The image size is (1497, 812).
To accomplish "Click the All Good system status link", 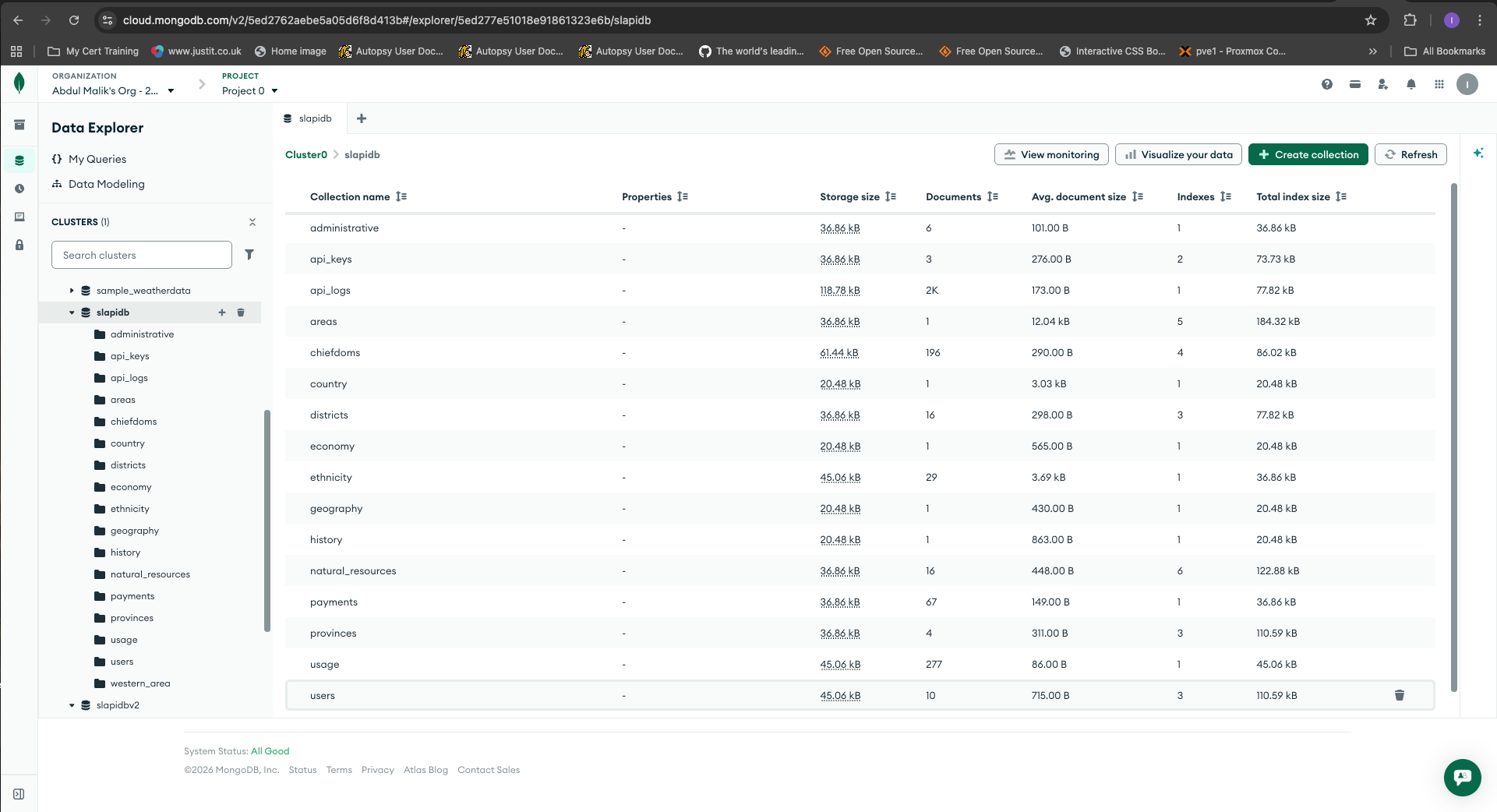I will (270, 751).
